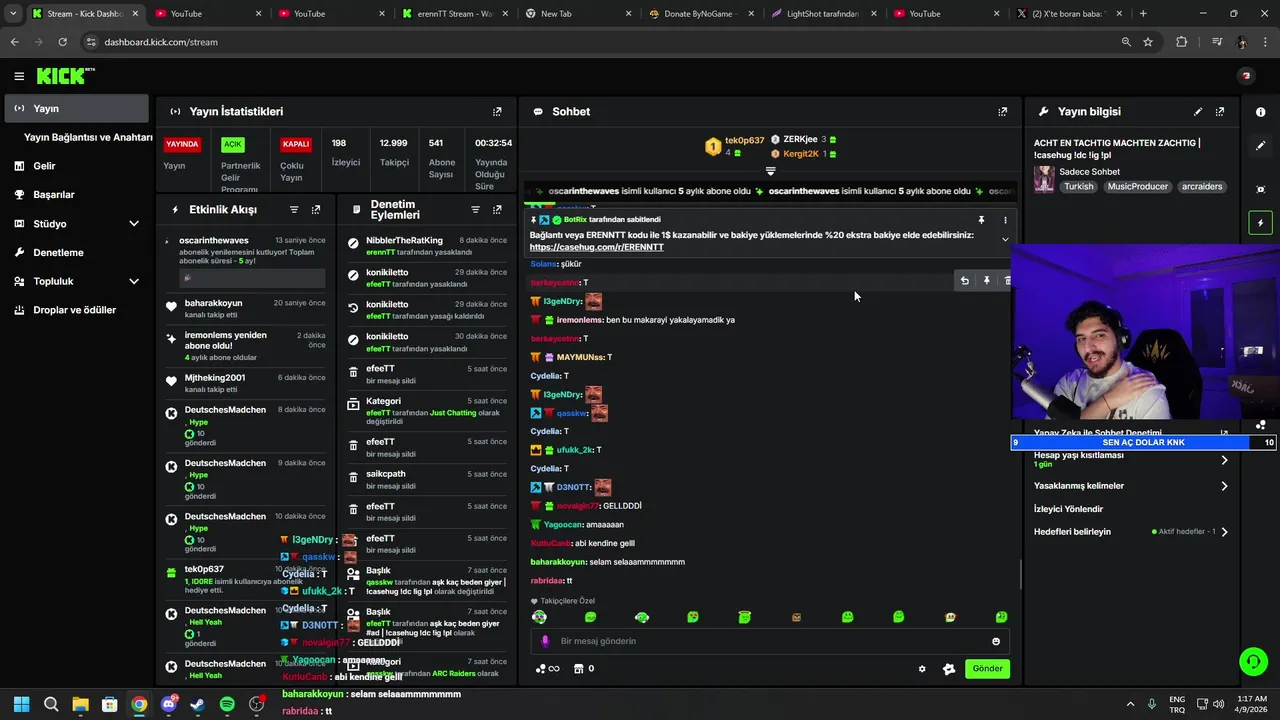This screenshot has width=1280, height=720.
Task: Collapse the pinned message chevron
Action: coord(1005,239)
